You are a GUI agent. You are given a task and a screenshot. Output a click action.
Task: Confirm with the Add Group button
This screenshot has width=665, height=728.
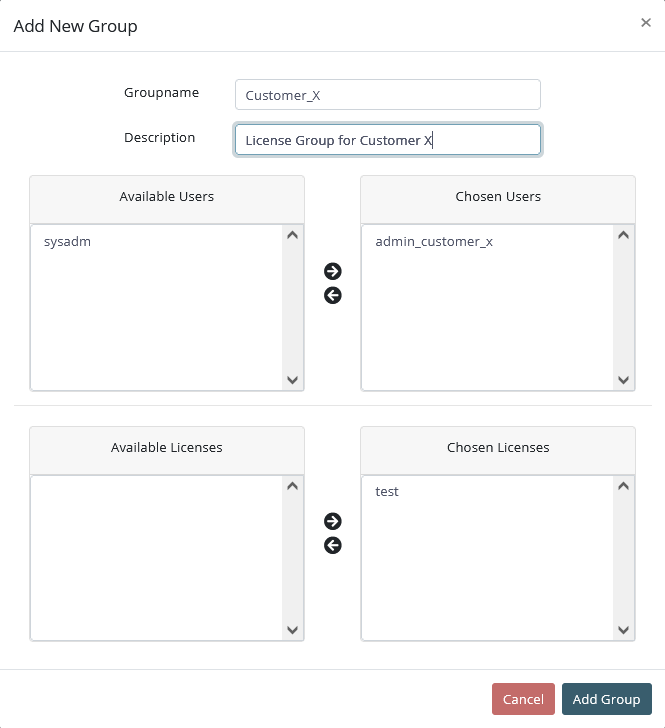[606, 699]
